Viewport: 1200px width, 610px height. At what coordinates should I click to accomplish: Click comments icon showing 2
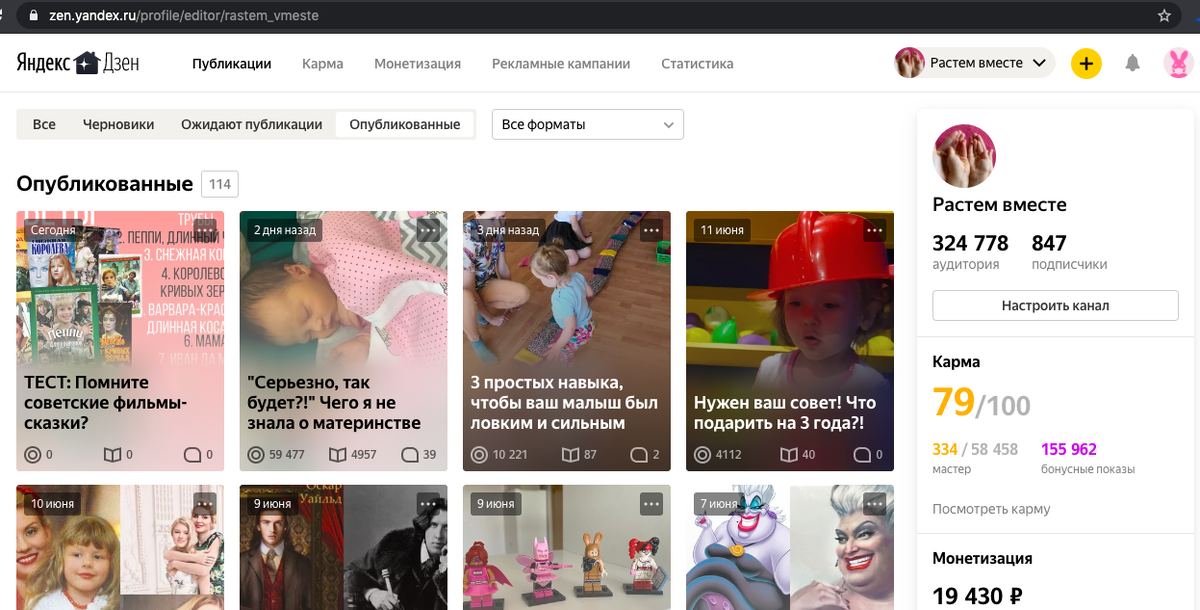click(640, 455)
